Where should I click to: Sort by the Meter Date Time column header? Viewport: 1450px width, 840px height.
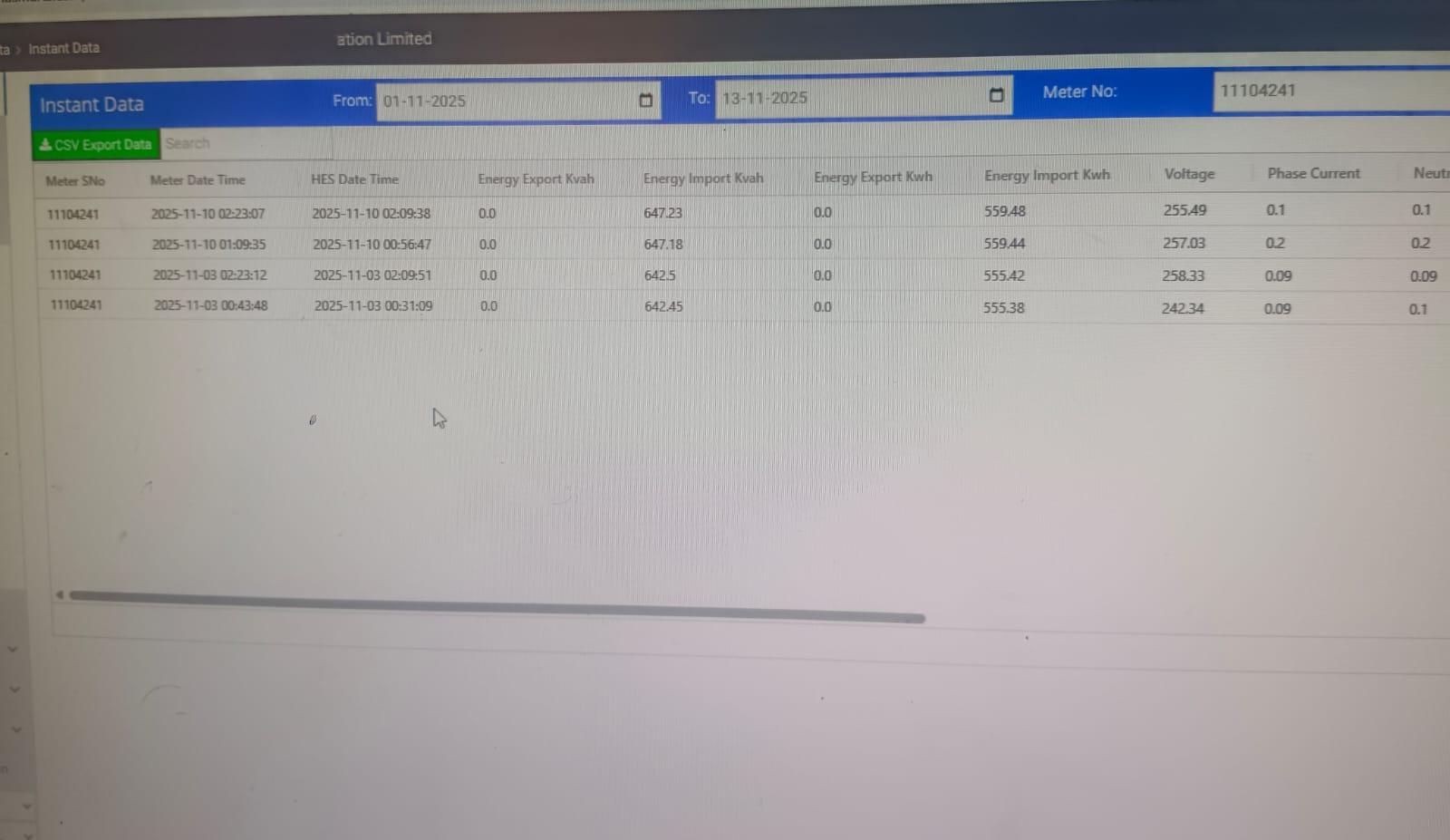(x=198, y=180)
